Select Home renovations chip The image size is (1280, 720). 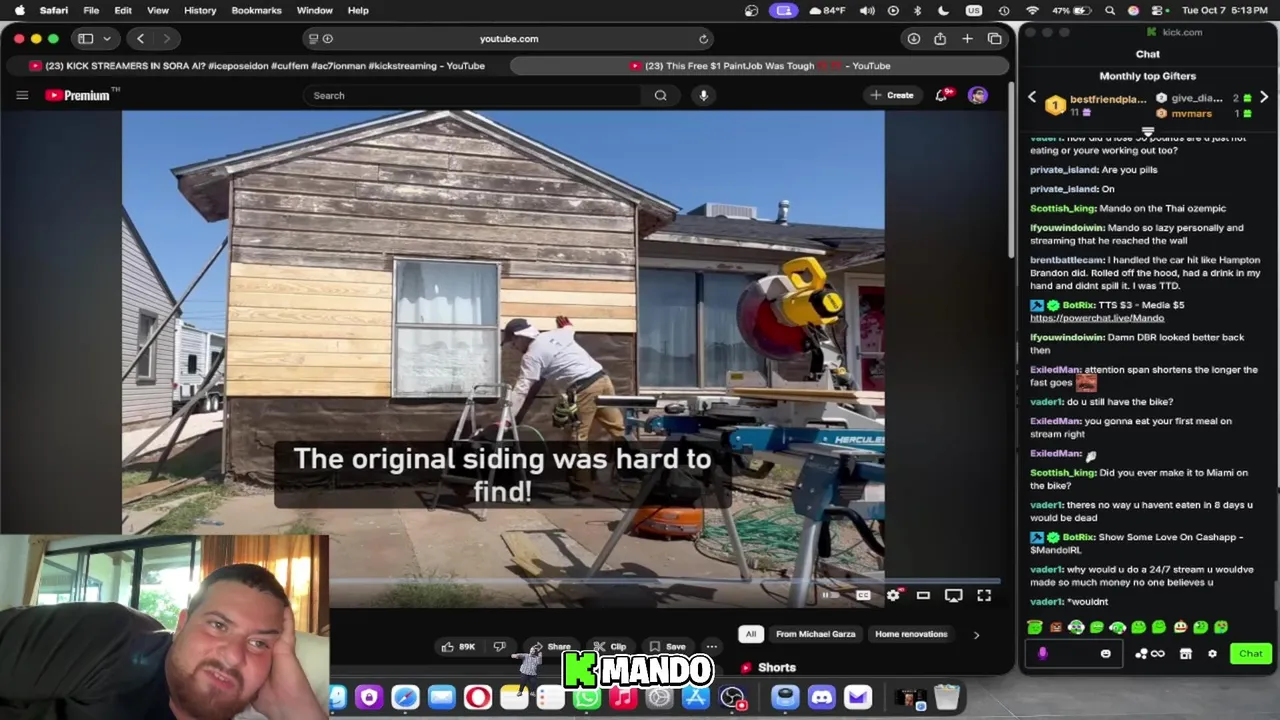(911, 634)
